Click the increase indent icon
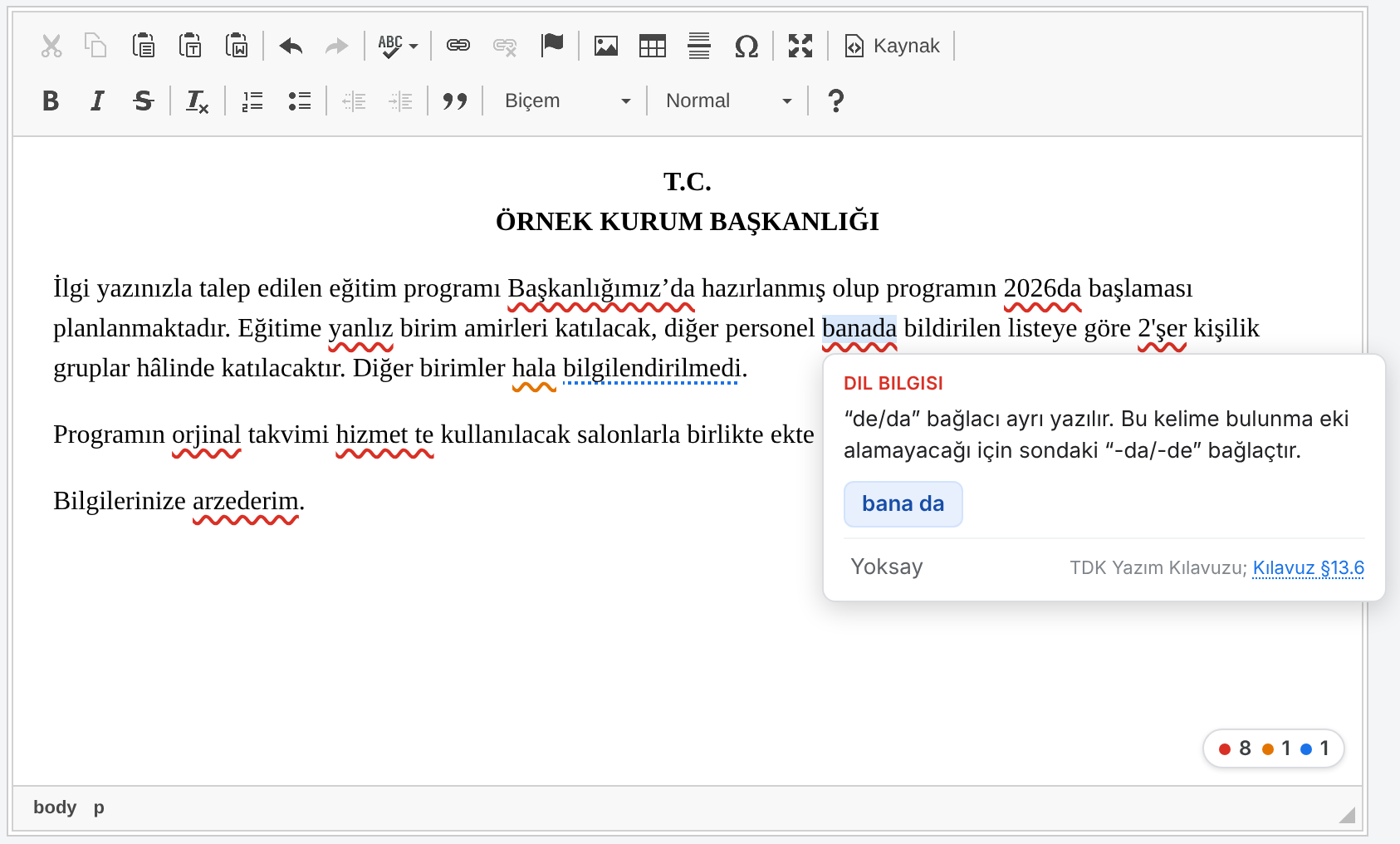This screenshot has width=1400, height=844. [x=400, y=101]
